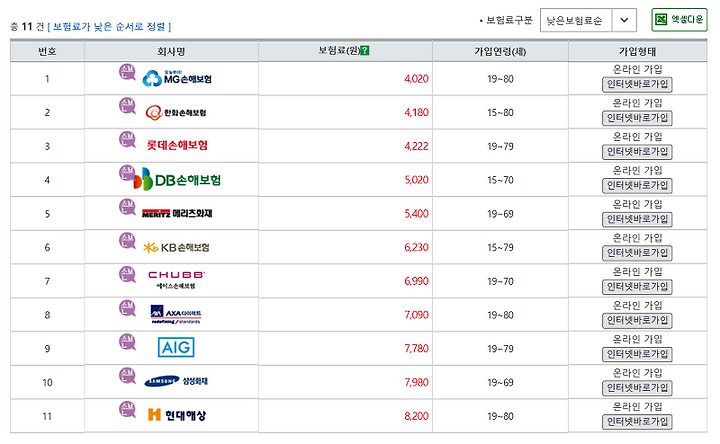Click the DB손해보험 company logo
This screenshot has height=444, width=720.
click(x=177, y=180)
